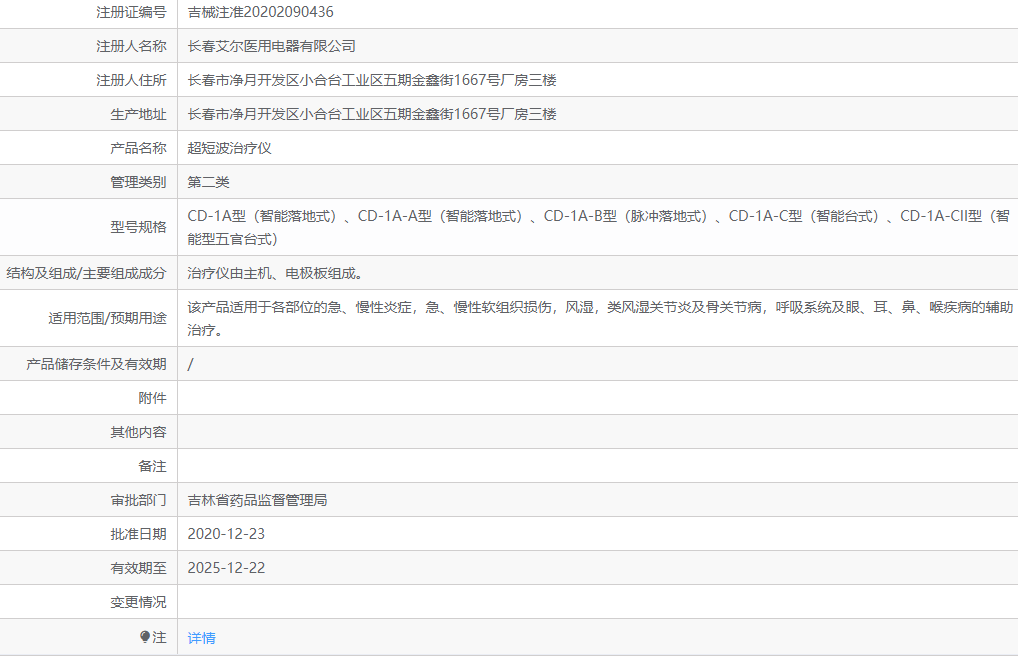The width and height of the screenshot is (1018, 656).
Task: Click the 管理类别 label
Action: click(x=138, y=182)
